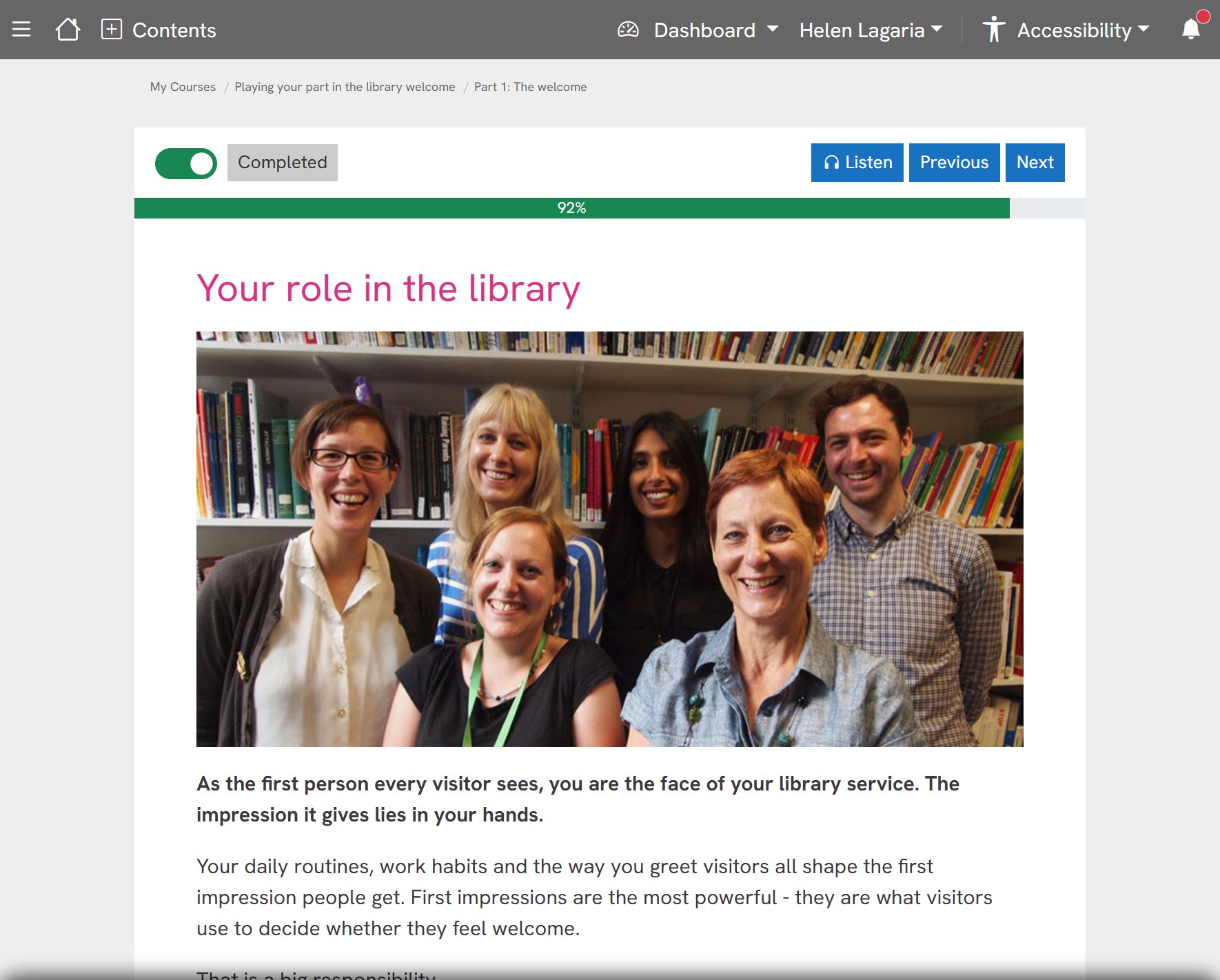The width and height of the screenshot is (1220, 980).
Task: Click the Next button
Action: (x=1035, y=163)
